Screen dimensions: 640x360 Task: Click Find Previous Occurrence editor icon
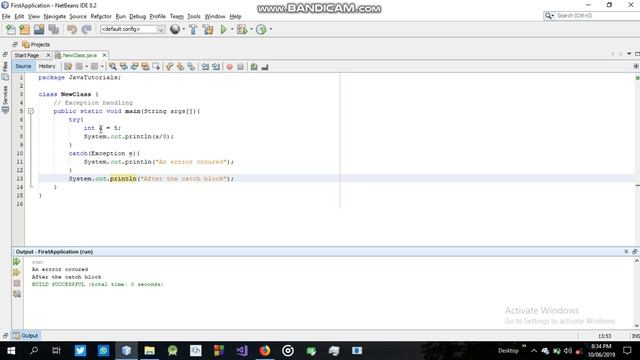(124, 67)
